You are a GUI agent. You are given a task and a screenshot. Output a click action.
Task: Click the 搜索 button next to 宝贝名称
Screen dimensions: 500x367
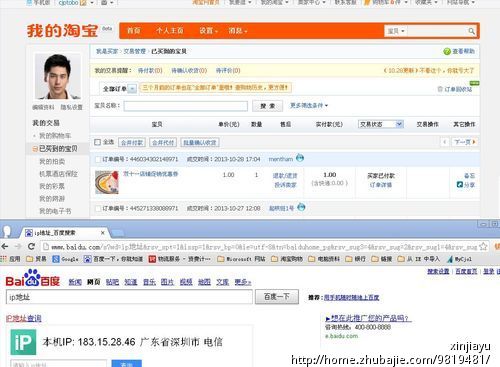point(267,106)
